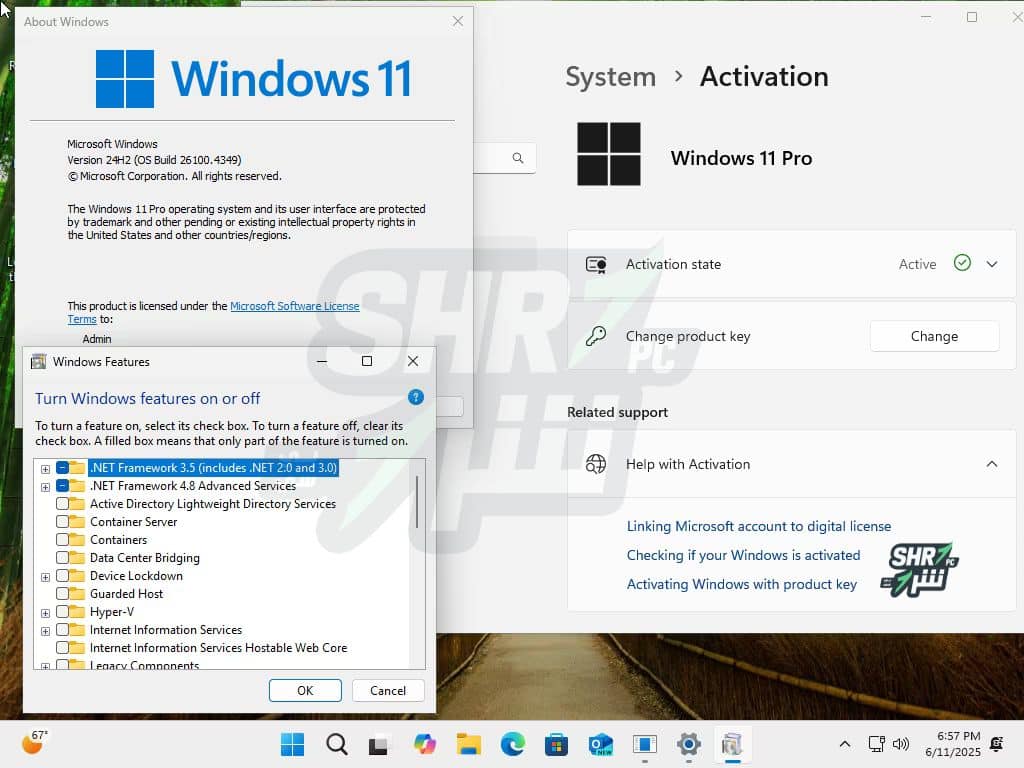Open the Microsoft Software License Terms link
The image size is (1024, 768).
(x=295, y=306)
